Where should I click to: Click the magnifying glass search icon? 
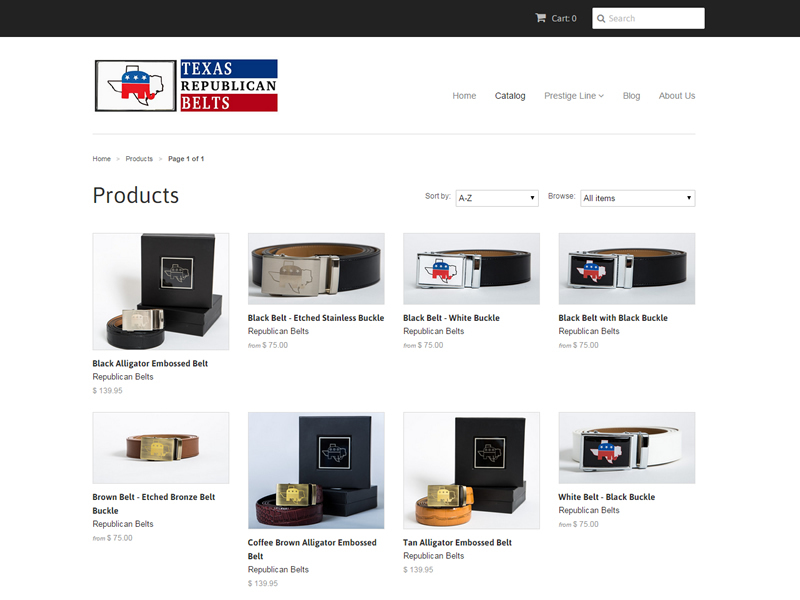point(601,18)
